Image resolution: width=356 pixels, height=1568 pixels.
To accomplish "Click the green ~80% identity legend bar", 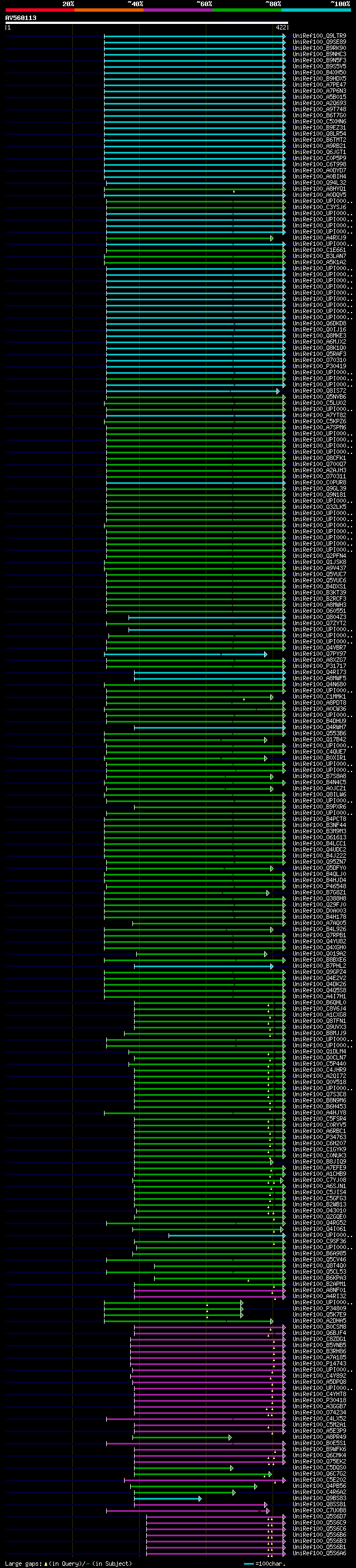I will [x=247, y=11].
